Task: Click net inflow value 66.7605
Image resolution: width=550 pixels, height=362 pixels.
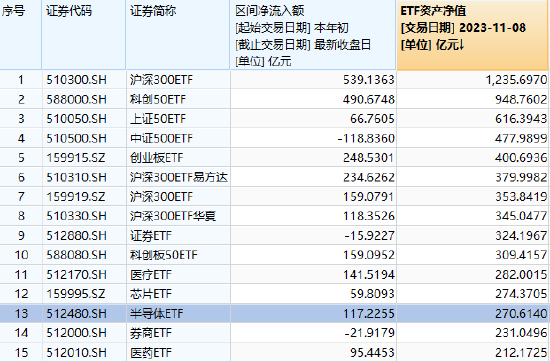Action: pos(372,119)
